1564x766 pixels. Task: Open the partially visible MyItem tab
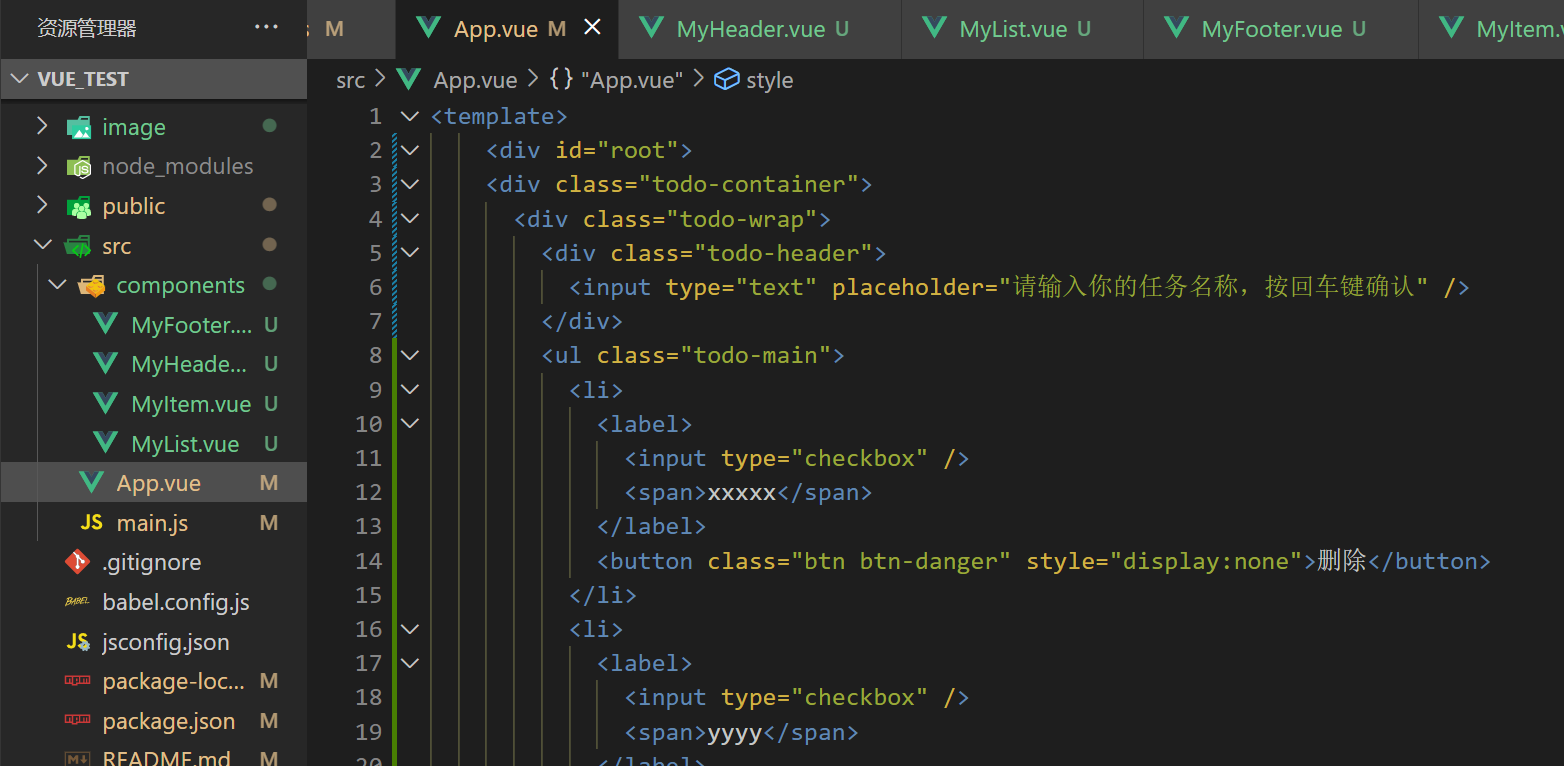[1492, 29]
